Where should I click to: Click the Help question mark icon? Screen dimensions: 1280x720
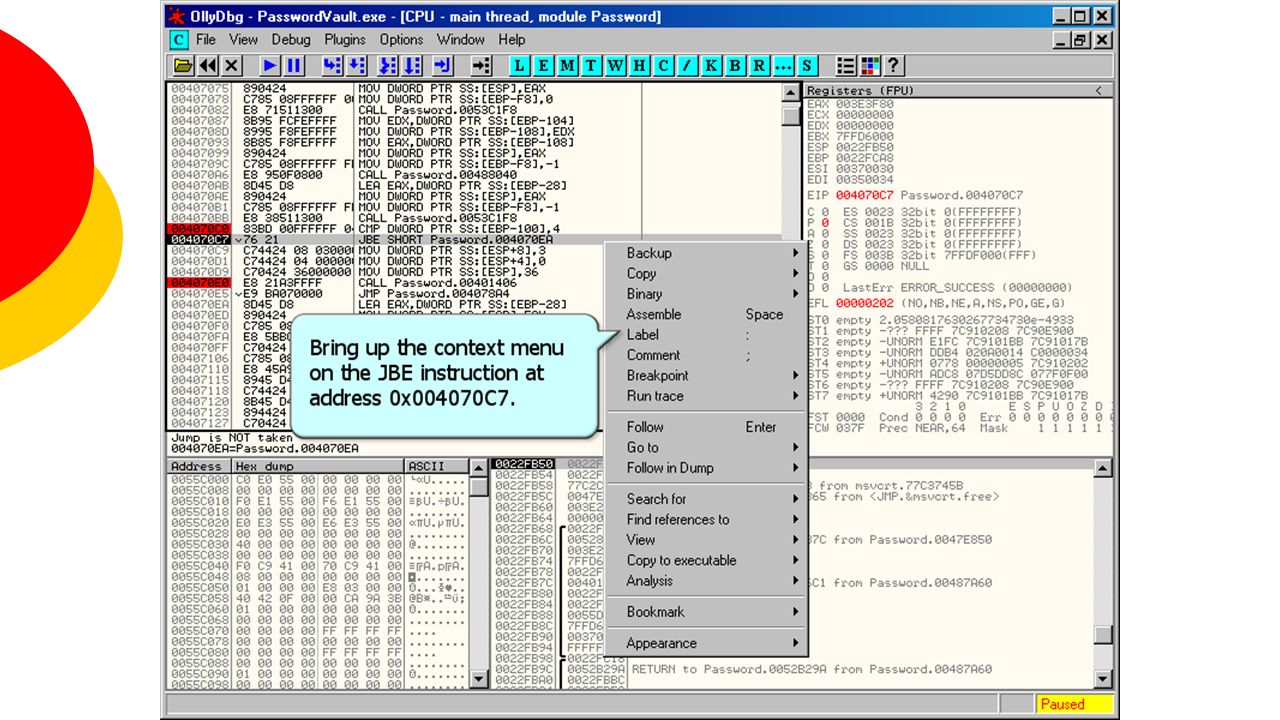tap(893, 66)
